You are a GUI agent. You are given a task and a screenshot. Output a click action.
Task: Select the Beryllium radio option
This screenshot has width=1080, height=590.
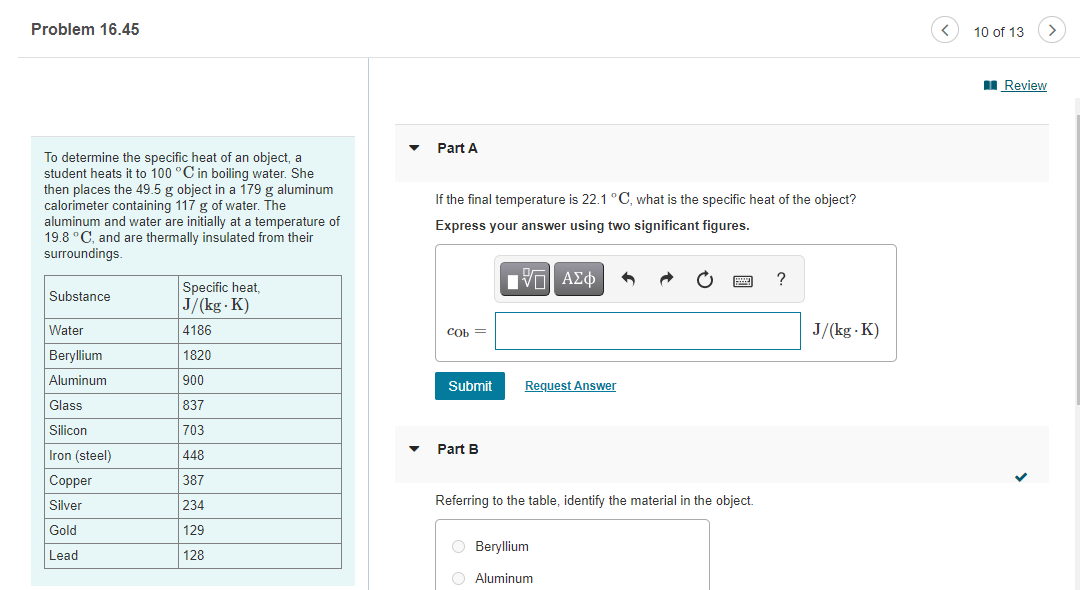[x=458, y=547]
